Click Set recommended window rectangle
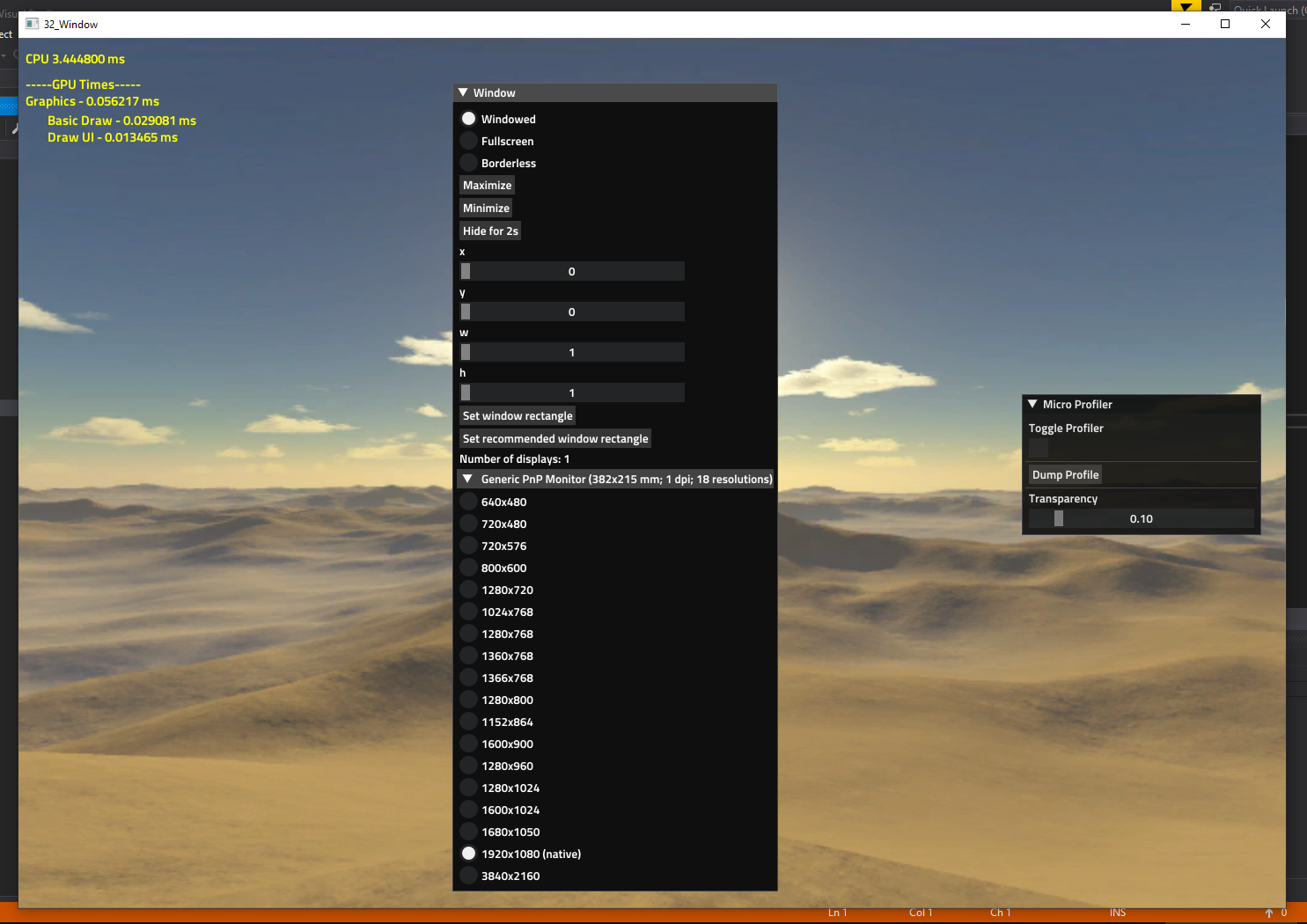1307x924 pixels. point(555,438)
